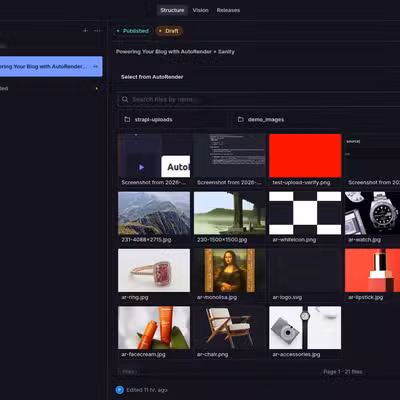
Task: Open the strapi-uploads folder
Action: 173,119
